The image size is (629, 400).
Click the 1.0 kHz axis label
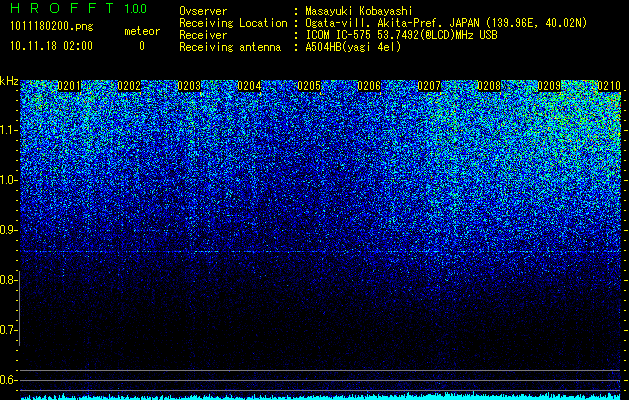[8, 180]
